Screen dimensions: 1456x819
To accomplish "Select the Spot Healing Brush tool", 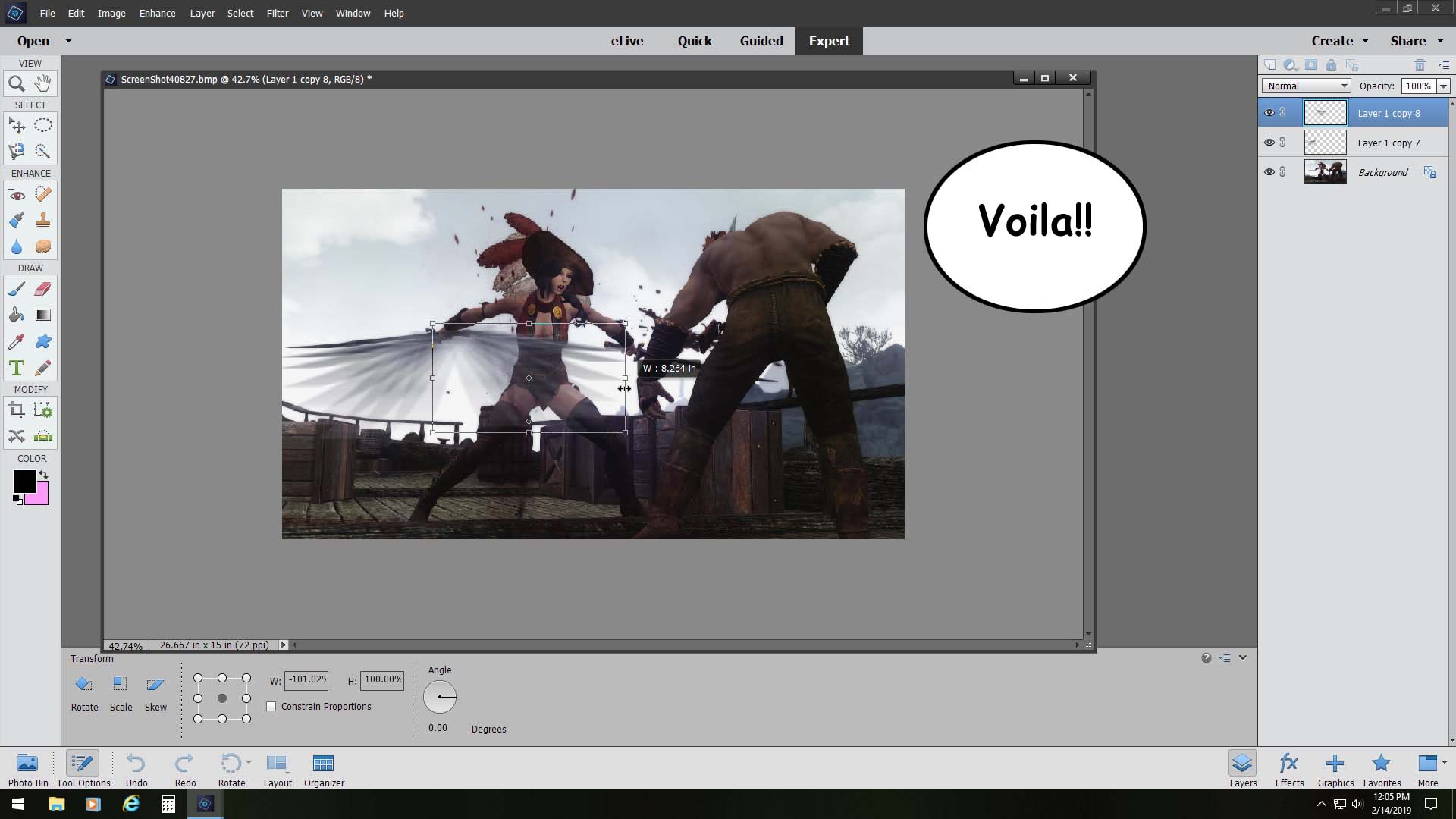I will click(x=43, y=194).
